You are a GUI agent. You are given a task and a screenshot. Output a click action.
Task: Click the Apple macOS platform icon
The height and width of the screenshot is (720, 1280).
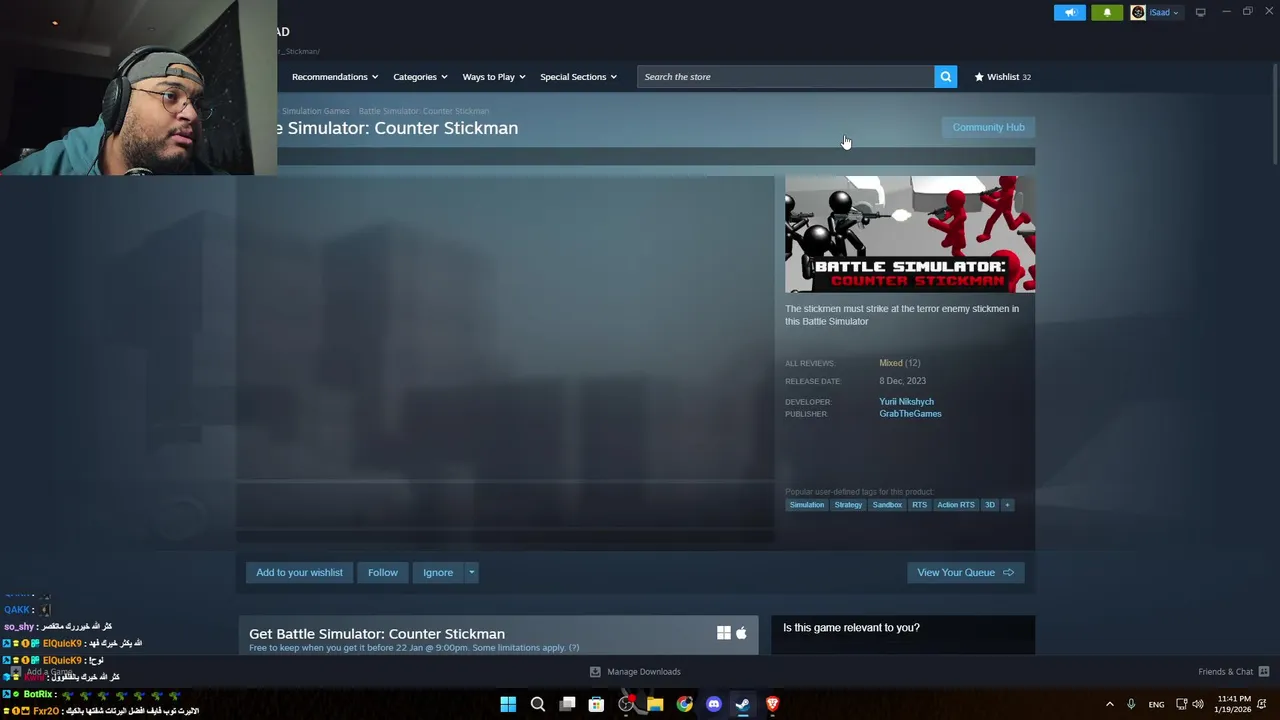coord(741,633)
